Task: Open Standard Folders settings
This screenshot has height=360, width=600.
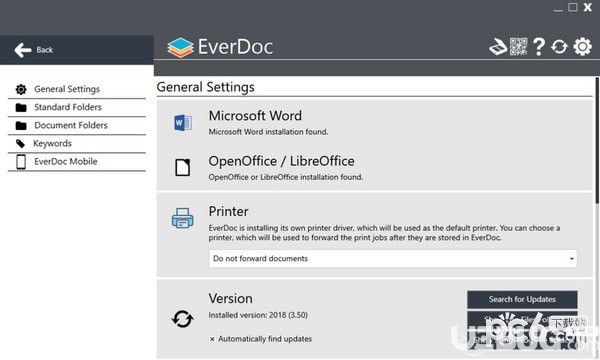Action: [77, 107]
